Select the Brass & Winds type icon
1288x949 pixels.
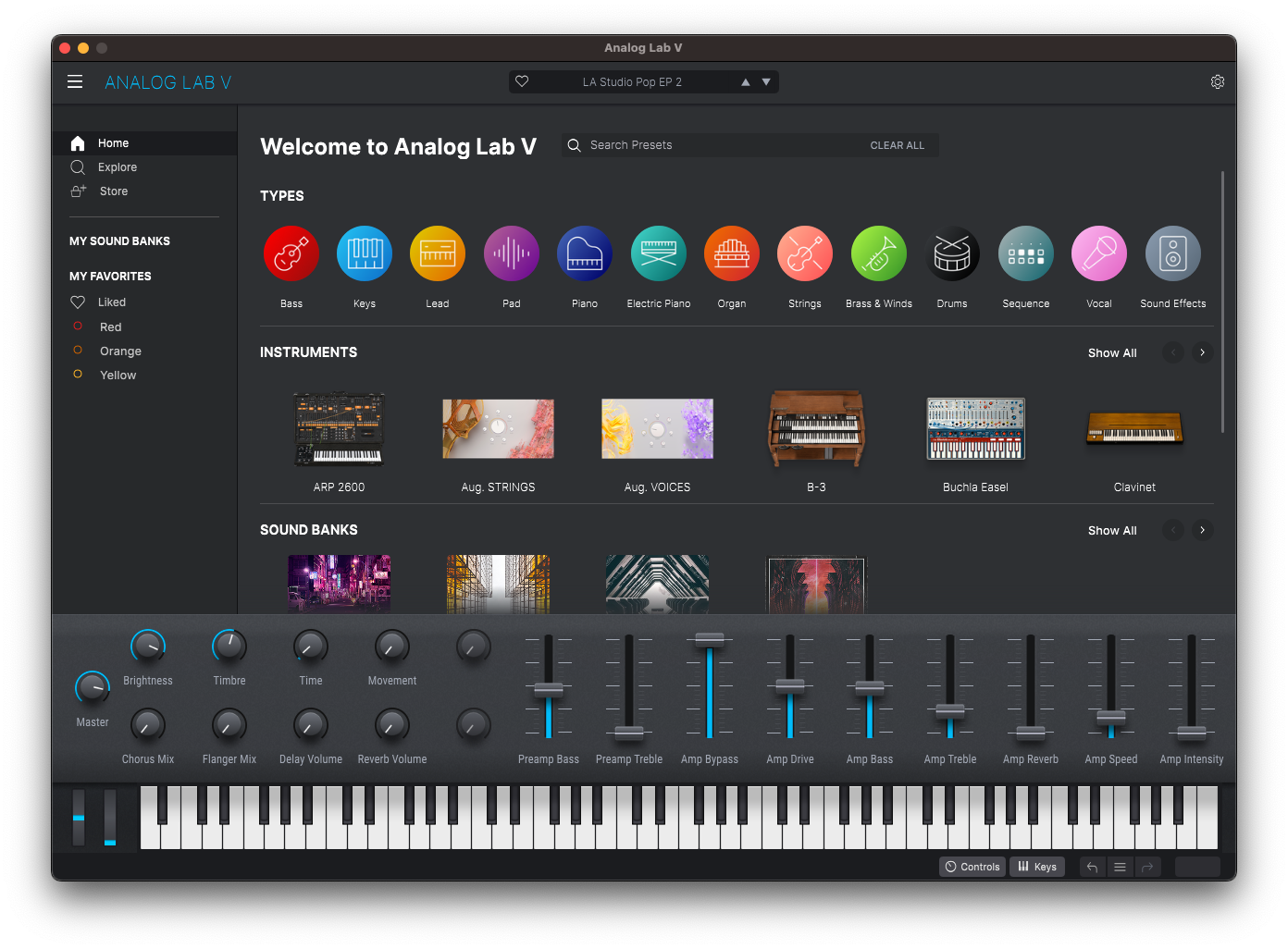[879, 253]
